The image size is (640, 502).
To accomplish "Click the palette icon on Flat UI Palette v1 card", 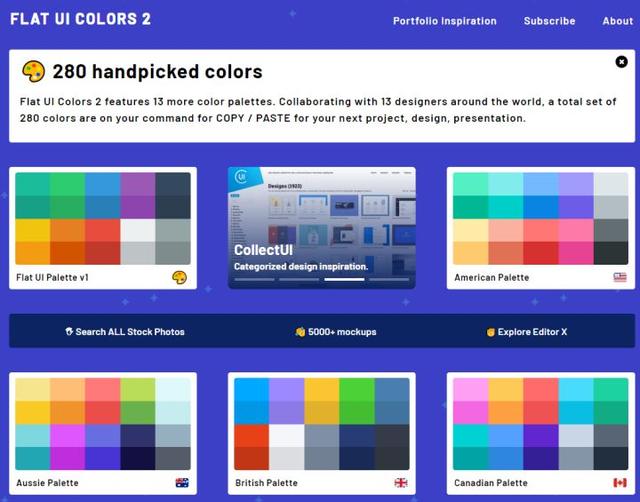I will 180,278.
